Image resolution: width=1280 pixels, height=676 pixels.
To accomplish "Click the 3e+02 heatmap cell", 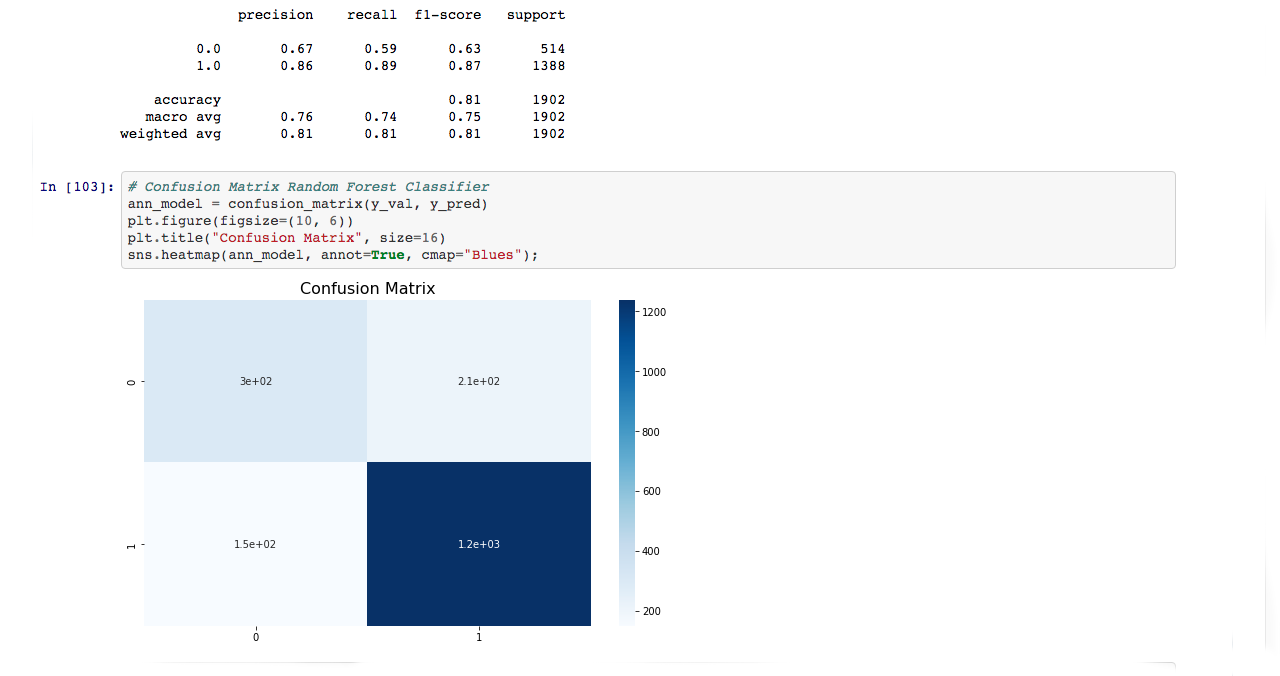I will [255, 380].
